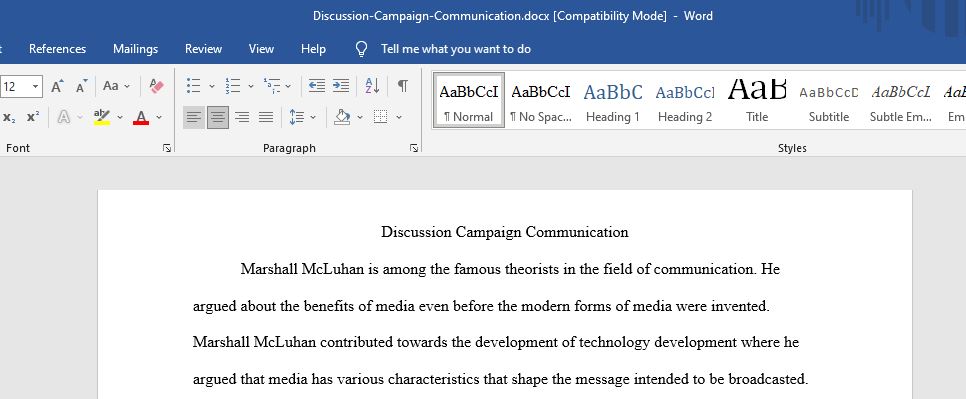Screen dimensions: 966x399
Task: Open the Help tab
Action: pos(314,49)
